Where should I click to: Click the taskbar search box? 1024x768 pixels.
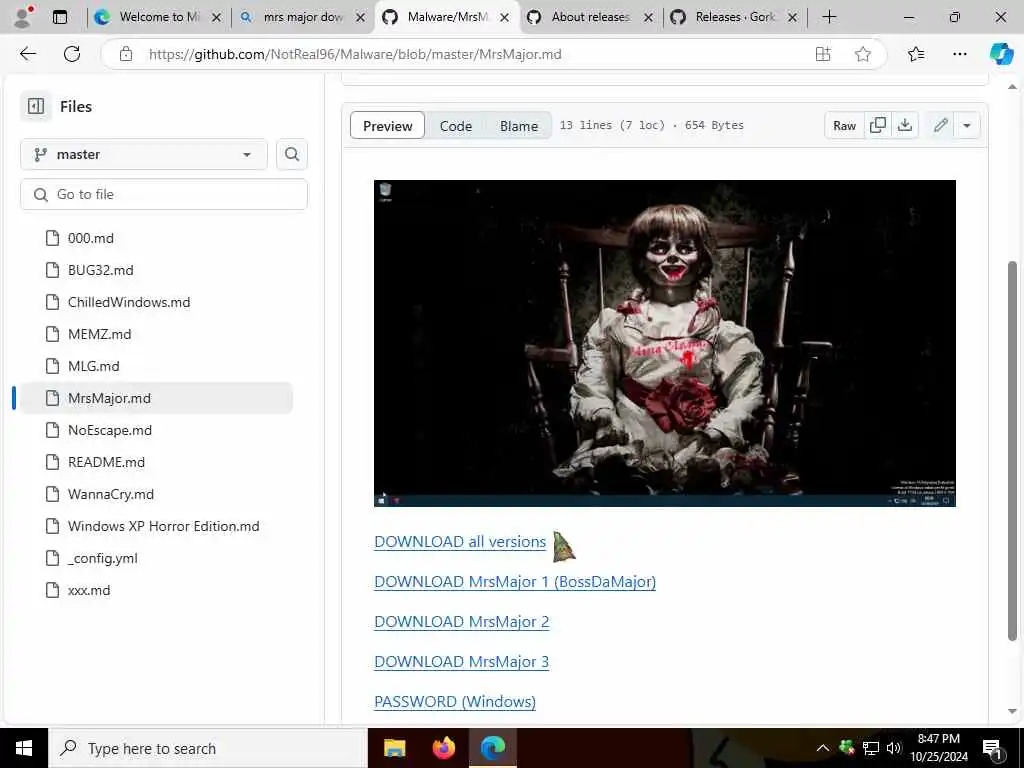[x=208, y=748]
